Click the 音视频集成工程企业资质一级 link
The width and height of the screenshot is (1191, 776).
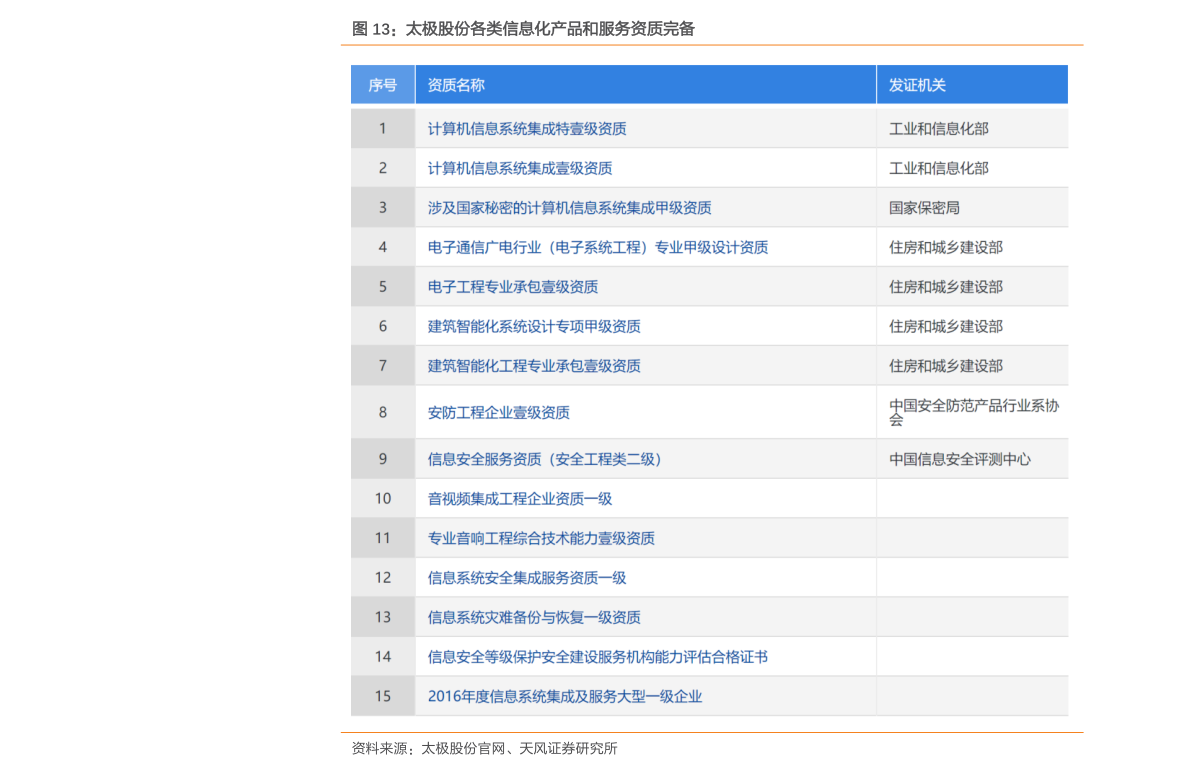(x=520, y=498)
